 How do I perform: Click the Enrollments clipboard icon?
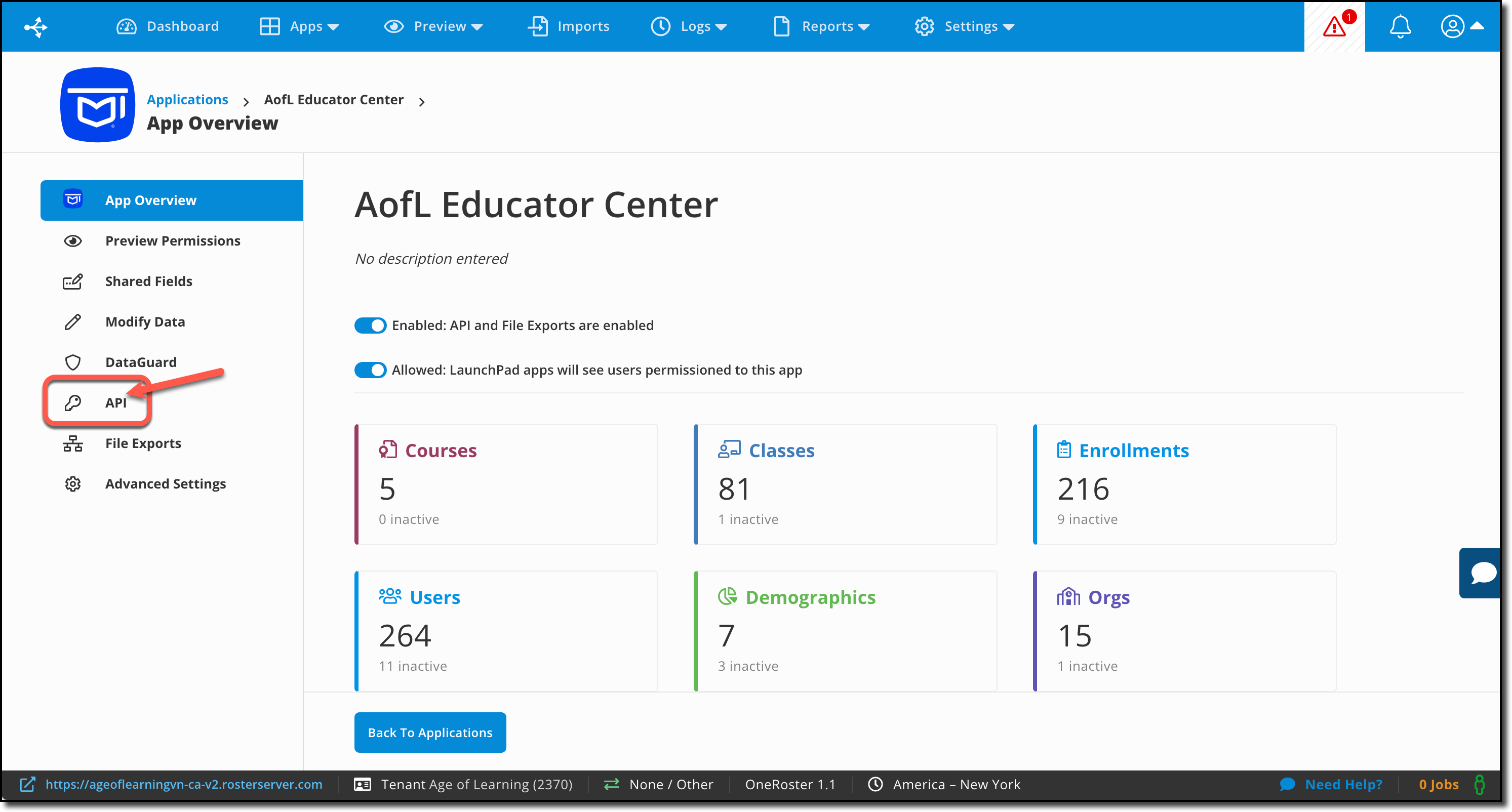pos(1063,450)
